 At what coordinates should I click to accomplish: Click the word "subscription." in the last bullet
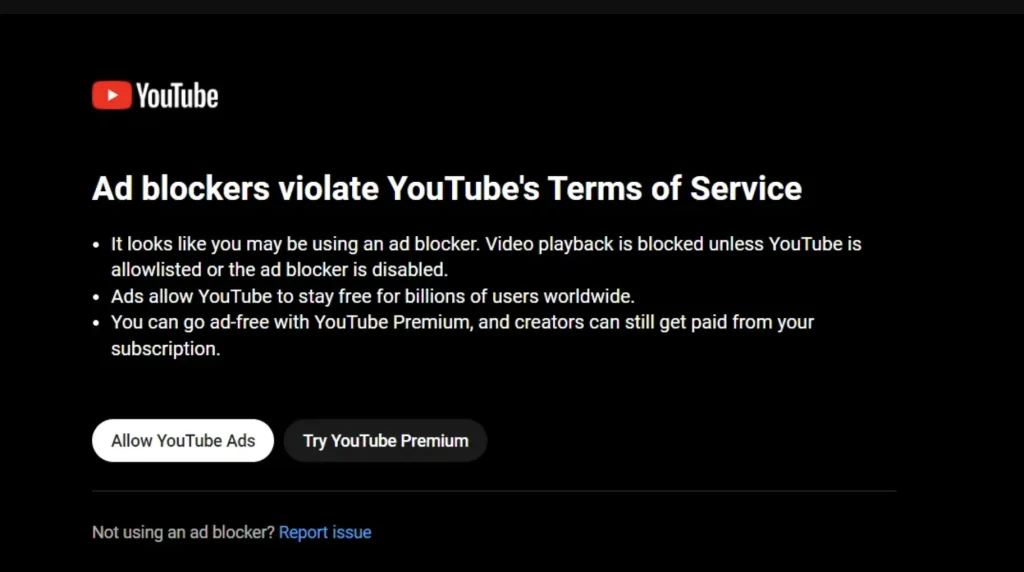pos(164,349)
